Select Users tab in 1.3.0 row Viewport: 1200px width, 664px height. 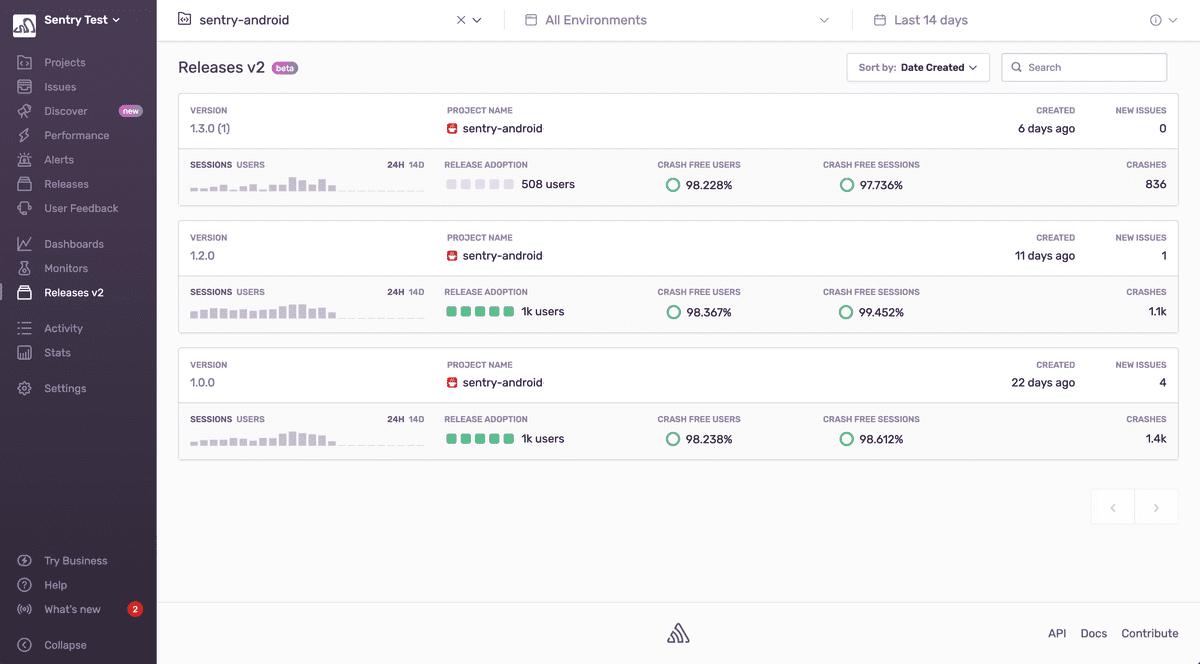pyautogui.click(x=250, y=165)
